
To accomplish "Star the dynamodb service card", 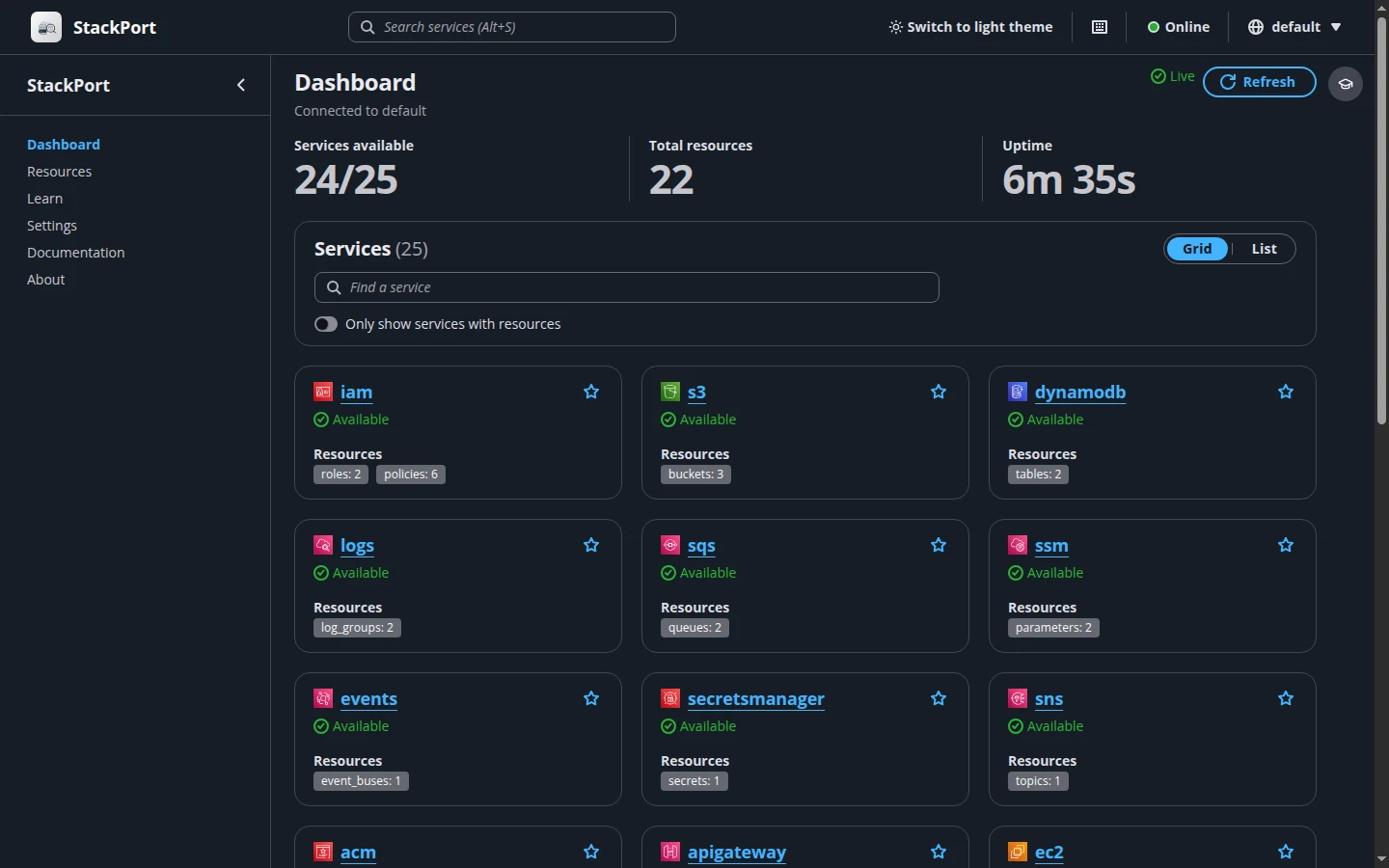I will (1286, 392).
